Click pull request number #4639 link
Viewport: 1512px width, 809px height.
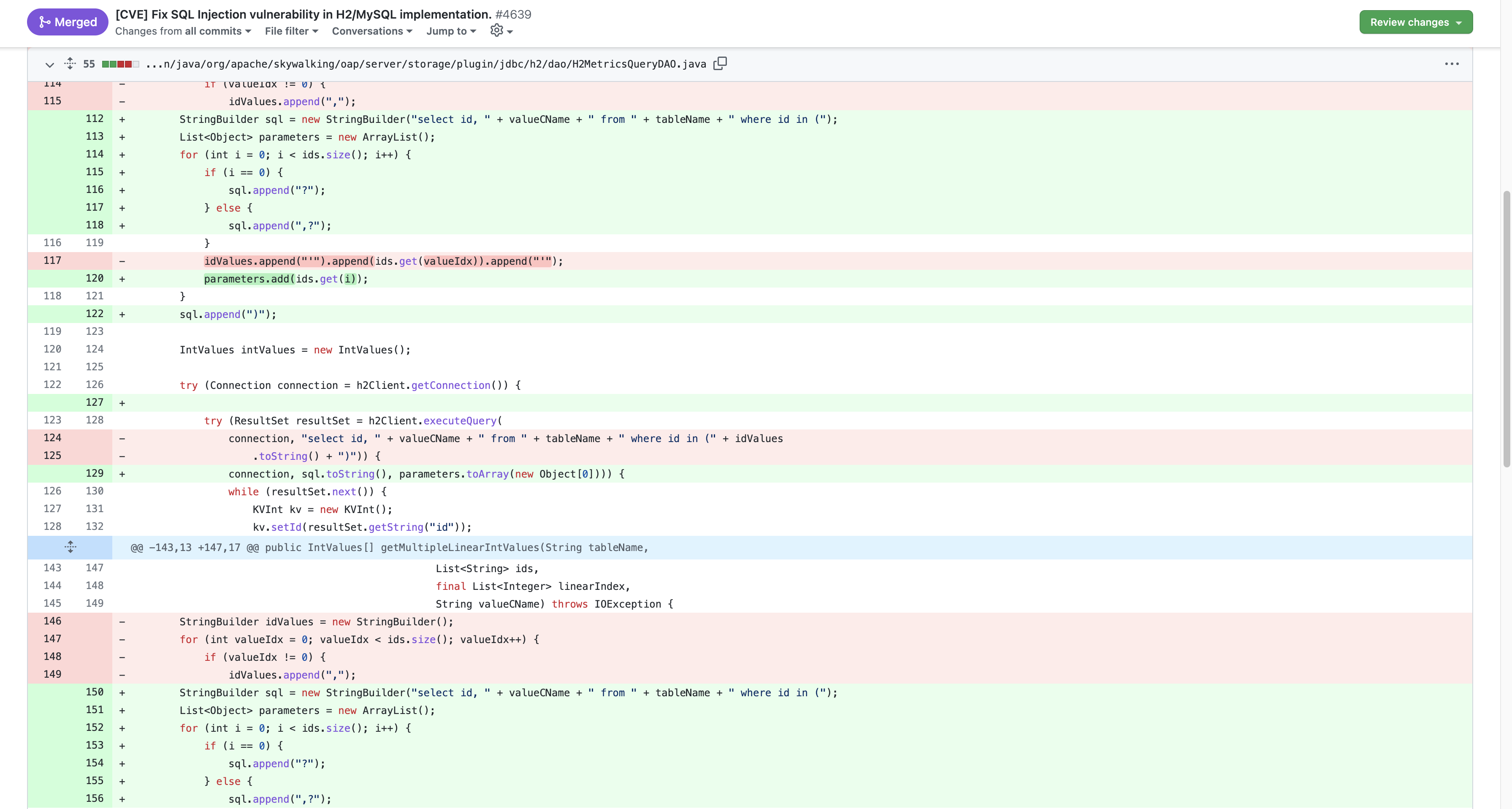[x=513, y=14]
